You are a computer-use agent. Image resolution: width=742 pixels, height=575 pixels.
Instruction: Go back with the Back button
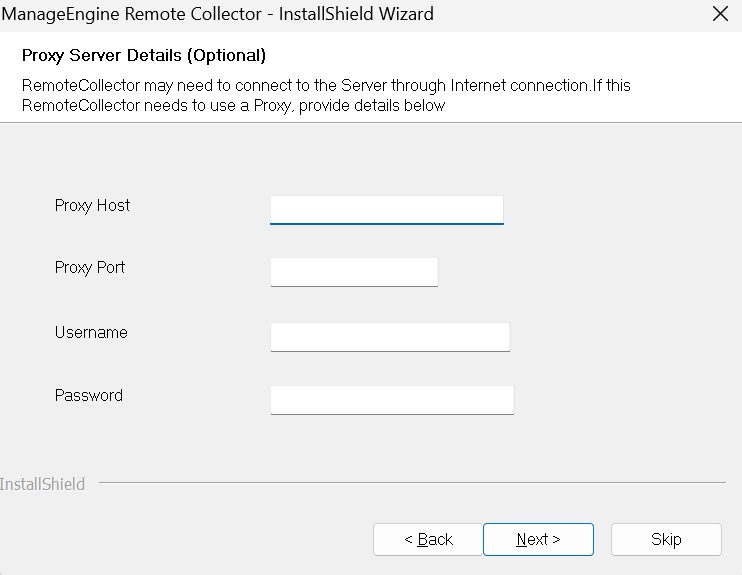(428, 539)
